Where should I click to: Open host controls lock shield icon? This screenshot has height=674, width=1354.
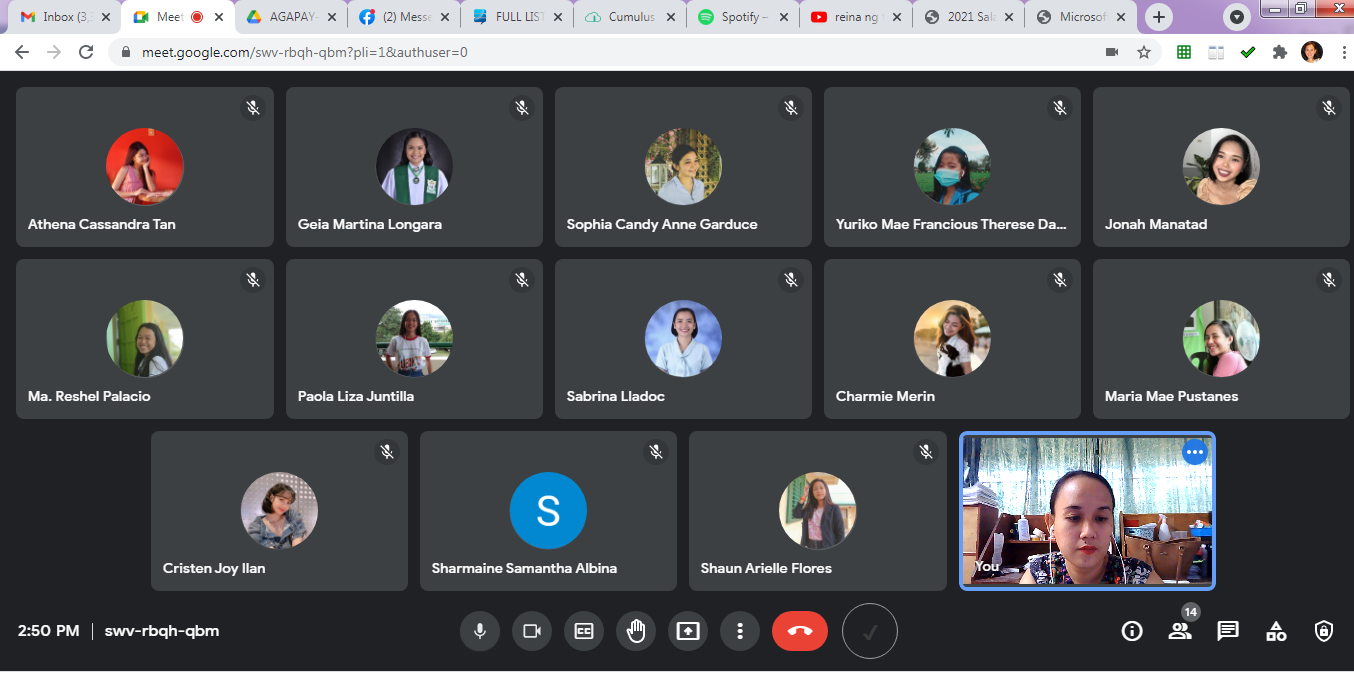click(1324, 631)
